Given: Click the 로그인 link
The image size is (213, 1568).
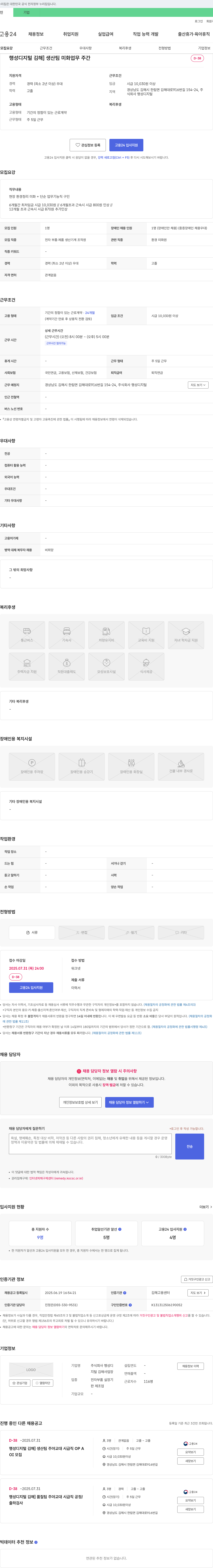Looking at the screenshot, I should coord(199,21).
